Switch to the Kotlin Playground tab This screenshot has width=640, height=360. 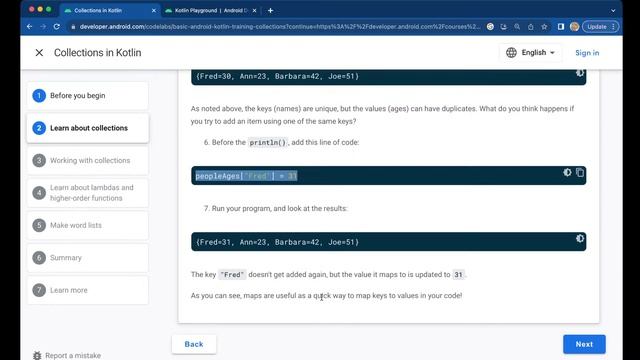[x=211, y=10]
